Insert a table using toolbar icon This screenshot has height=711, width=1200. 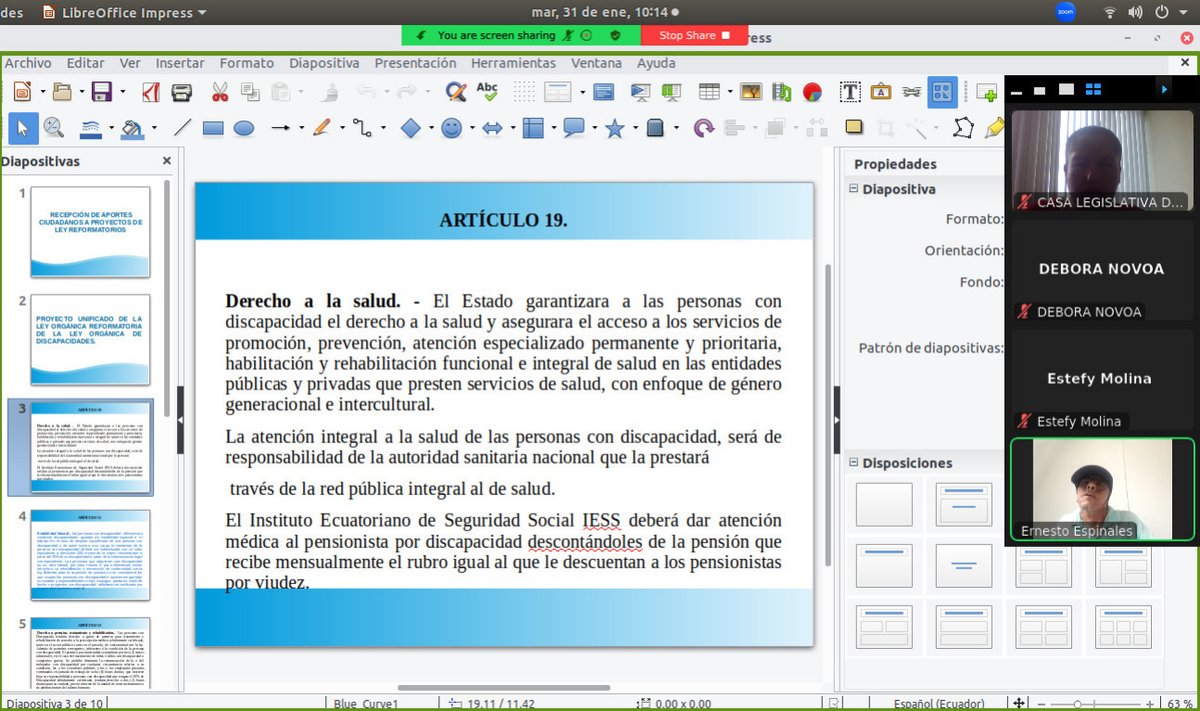pos(709,92)
